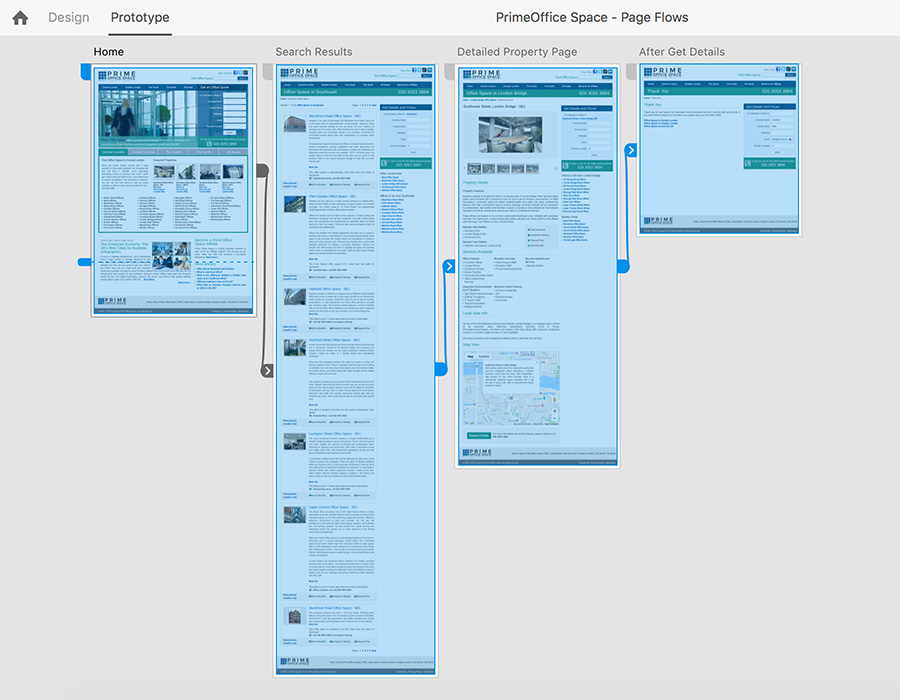Select the Search Results artboard label

pyautogui.click(x=314, y=52)
